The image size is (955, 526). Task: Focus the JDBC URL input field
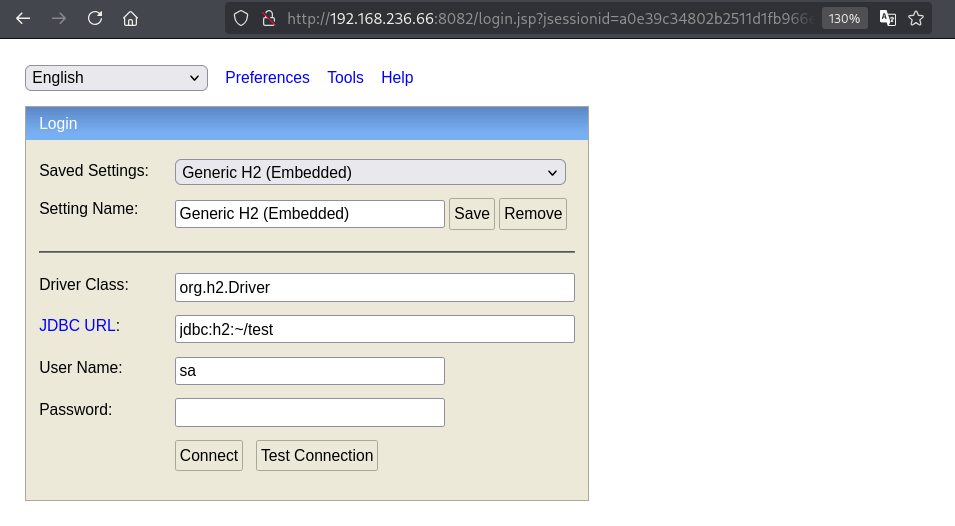pos(375,329)
